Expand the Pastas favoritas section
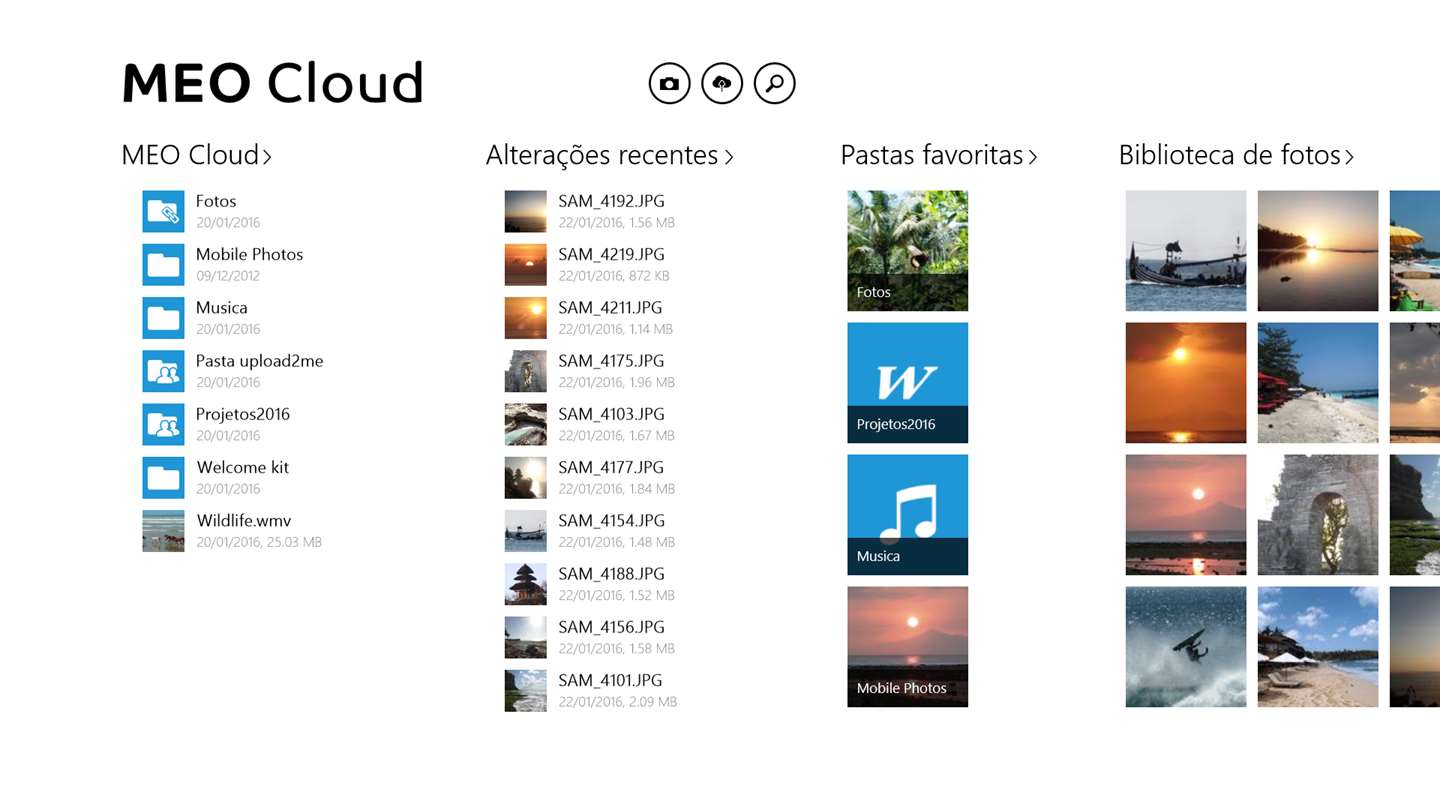The width and height of the screenshot is (1440, 810). [x=938, y=156]
